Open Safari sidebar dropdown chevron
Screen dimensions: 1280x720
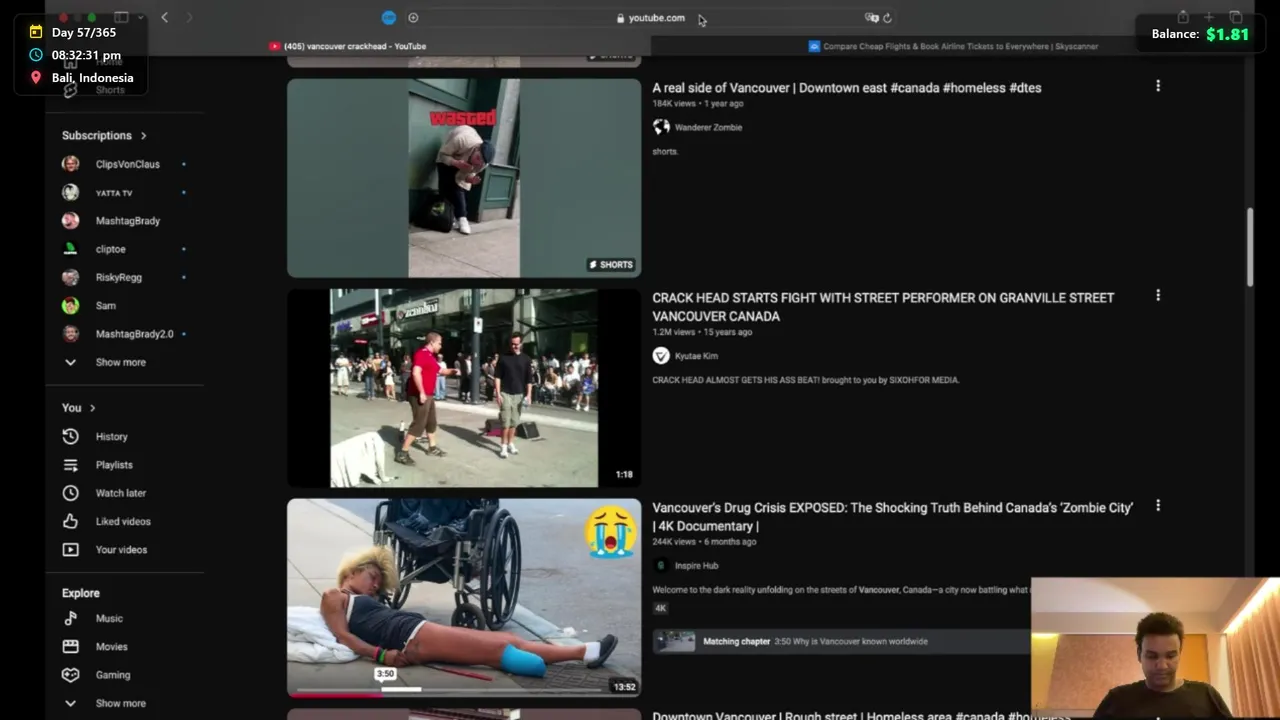click(x=140, y=17)
